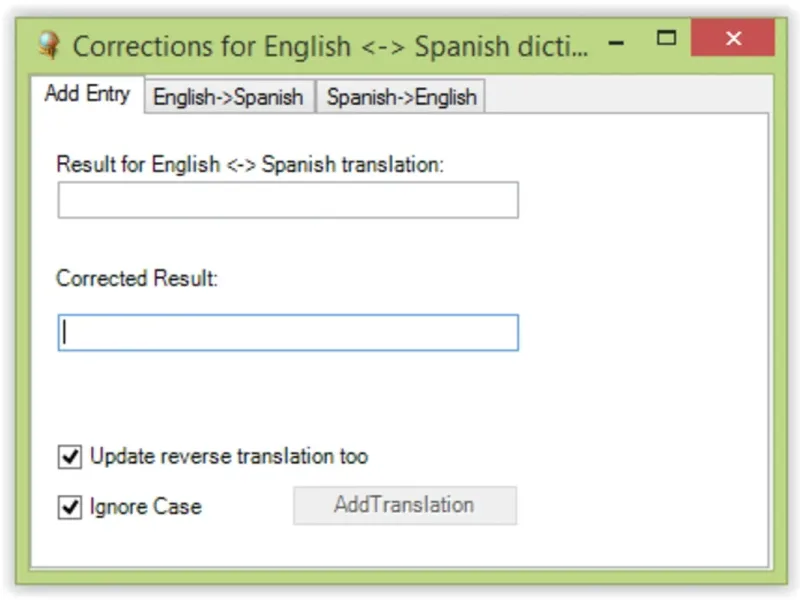
Task: Open the Spanish->English tab
Action: tap(401, 98)
